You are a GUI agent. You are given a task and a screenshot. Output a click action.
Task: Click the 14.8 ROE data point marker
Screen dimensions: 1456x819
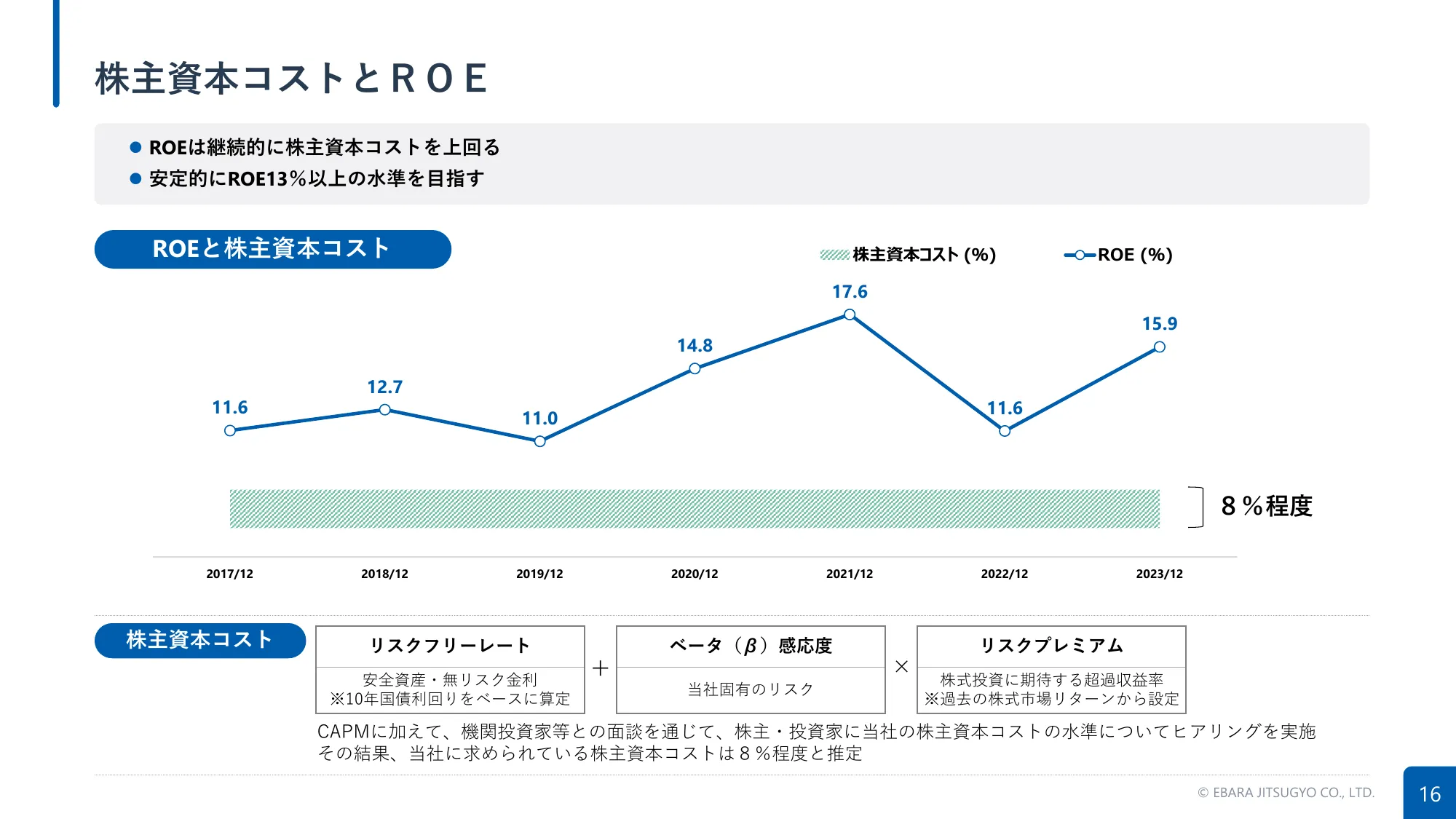point(695,368)
